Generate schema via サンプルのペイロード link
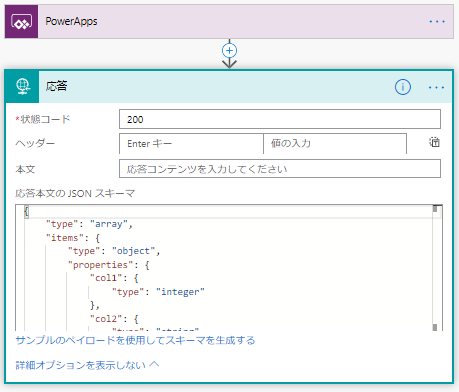This screenshot has height=392, width=459. [135, 340]
